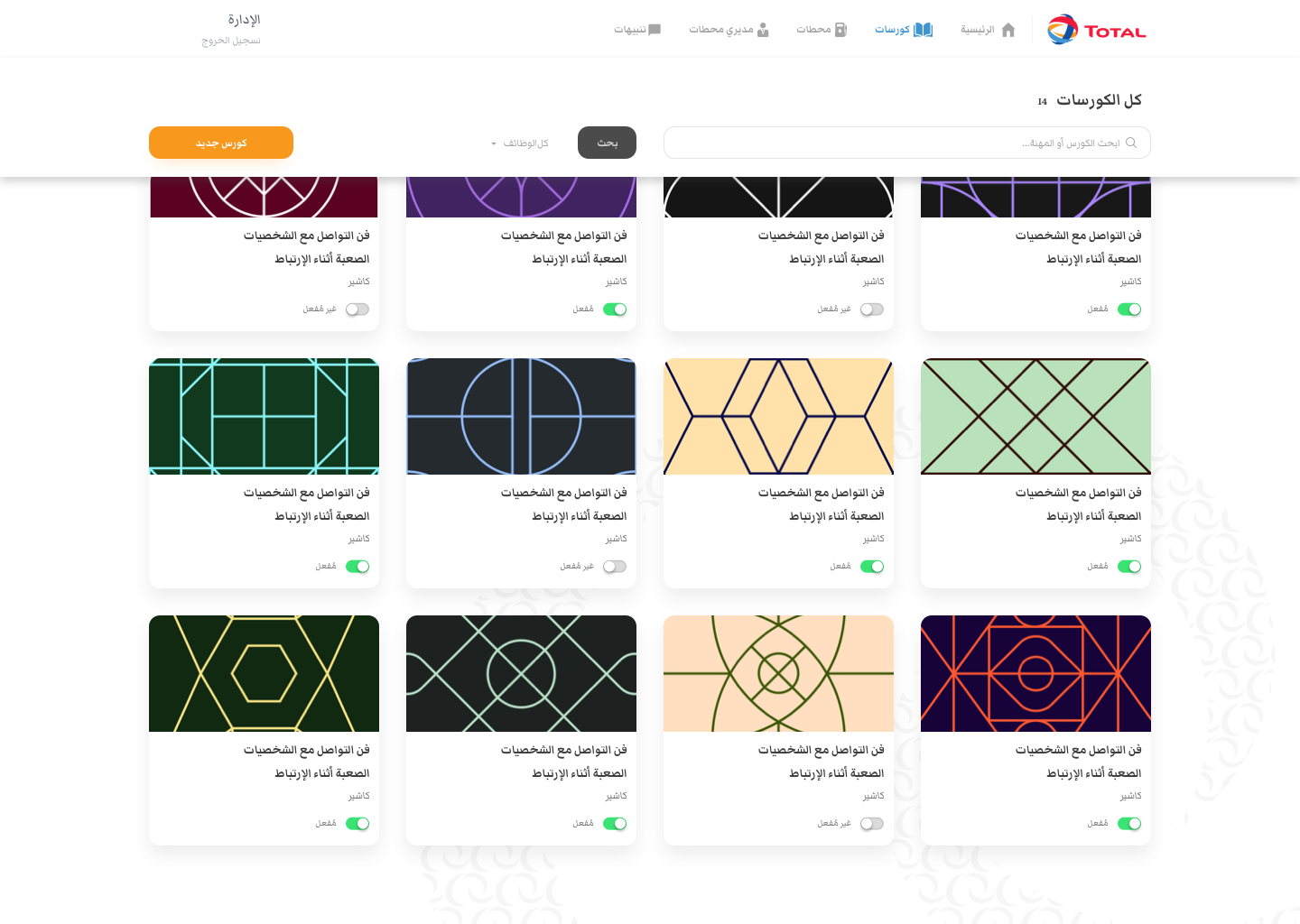This screenshot has width=1300, height=924.
Task: Enable the toggle on the blue circle pattern card
Action: click(x=614, y=567)
